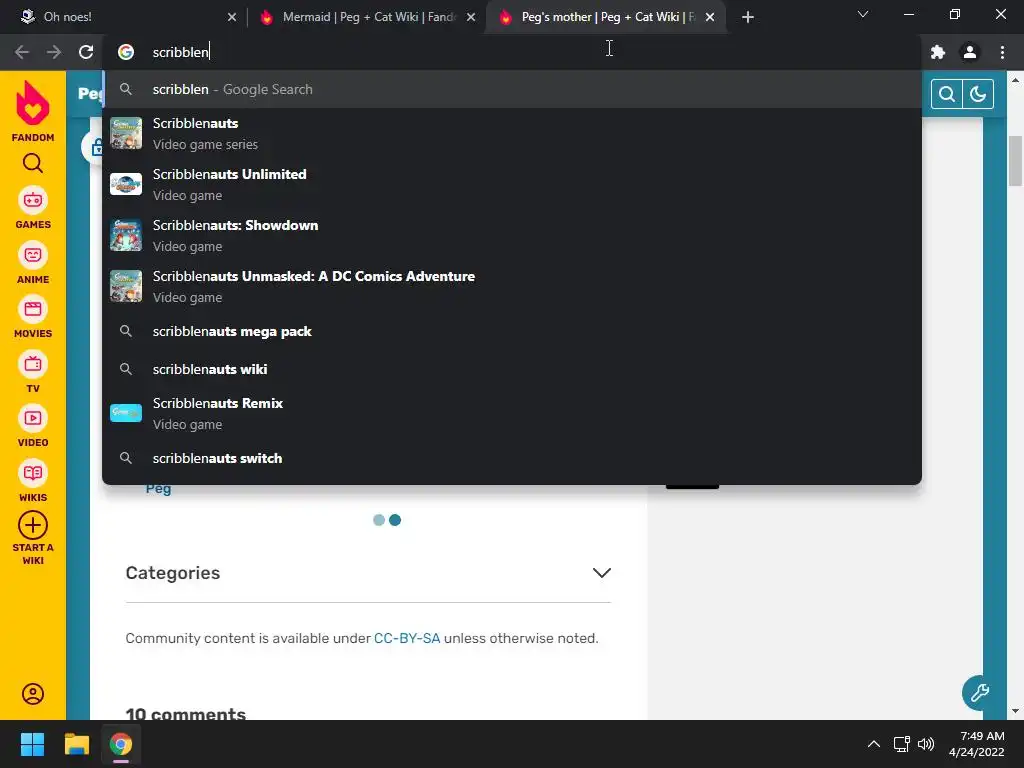The width and height of the screenshot is (1024, 768).
Task: Toggle dark theme moon icon
Action: click(978, 94)
